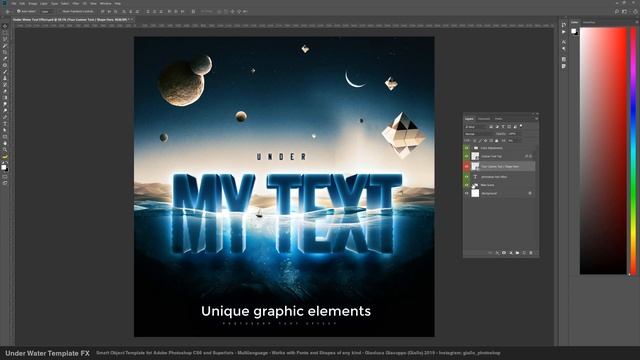
Task: Select the Brush tool
Action: pyautogui.click(x=5, y=71)
